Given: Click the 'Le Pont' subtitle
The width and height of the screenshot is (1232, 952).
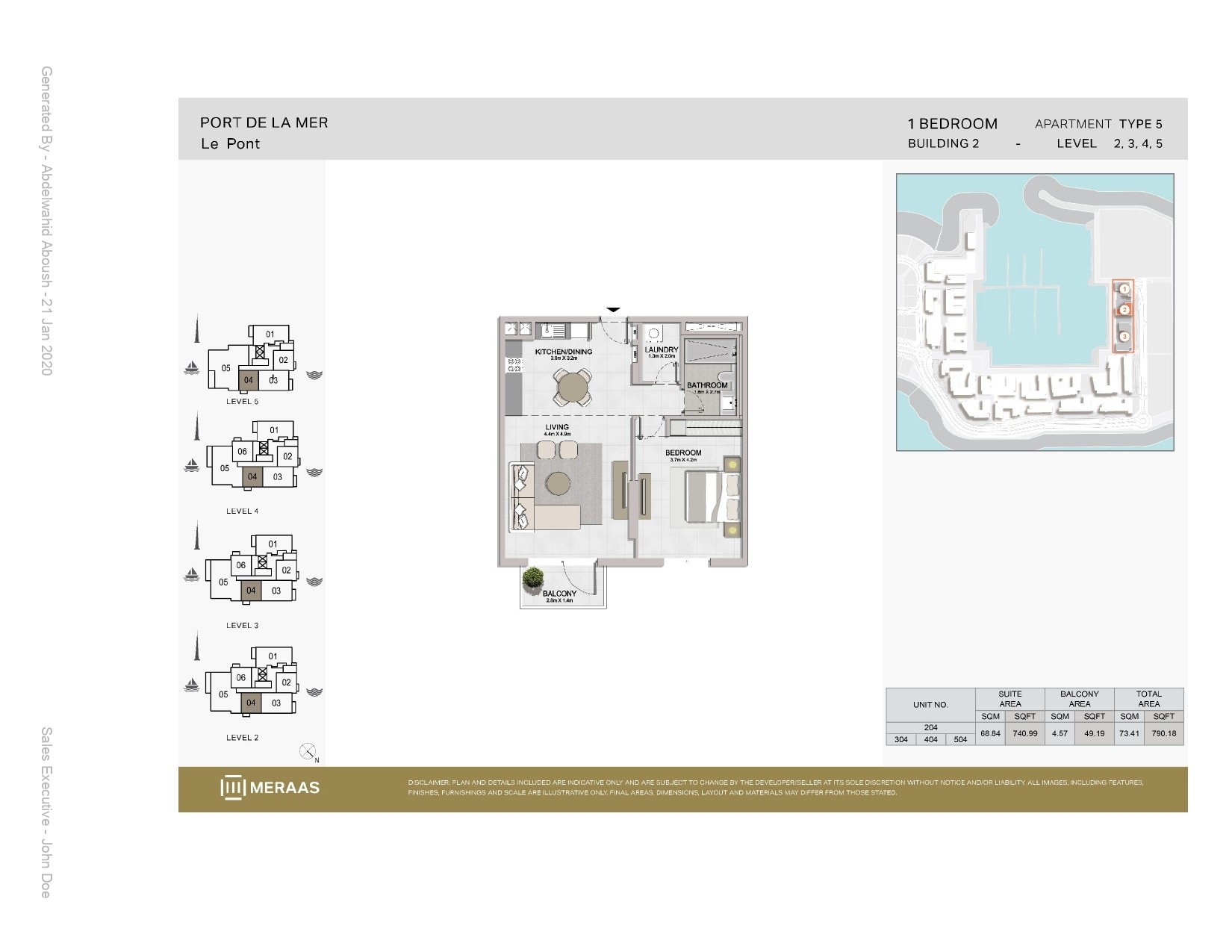Looking at the screenshot, I should (x=230, y=143).
